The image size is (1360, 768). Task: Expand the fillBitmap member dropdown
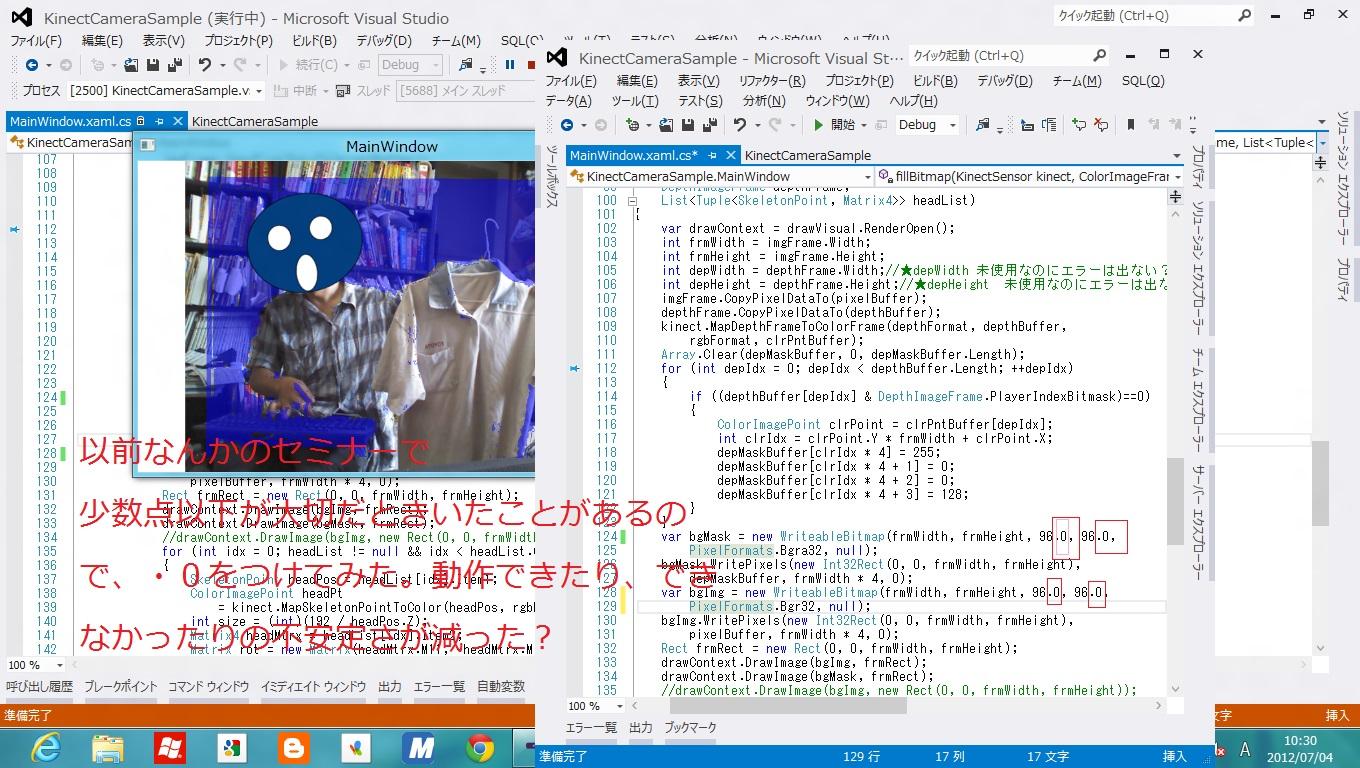pyautogui.click(x=1178, y=177)
